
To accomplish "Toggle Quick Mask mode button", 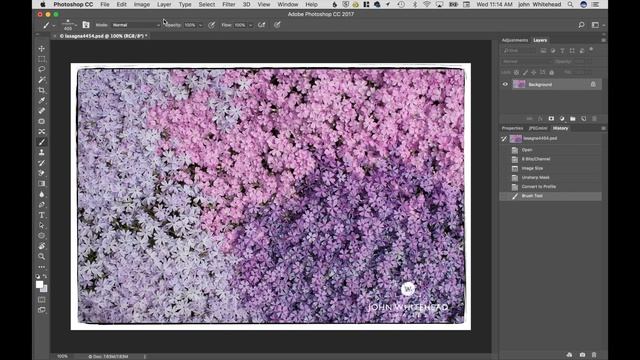I will [42, 300].
